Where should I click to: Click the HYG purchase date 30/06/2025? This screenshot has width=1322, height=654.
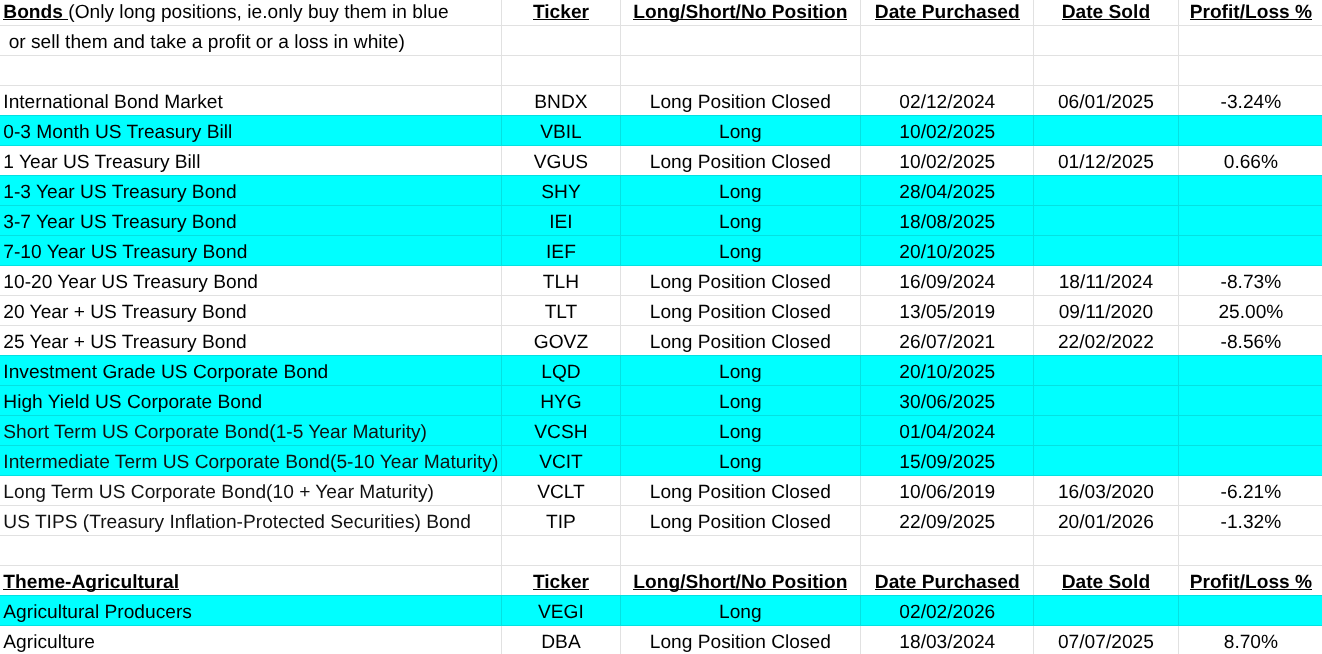[x=946, y=402]
